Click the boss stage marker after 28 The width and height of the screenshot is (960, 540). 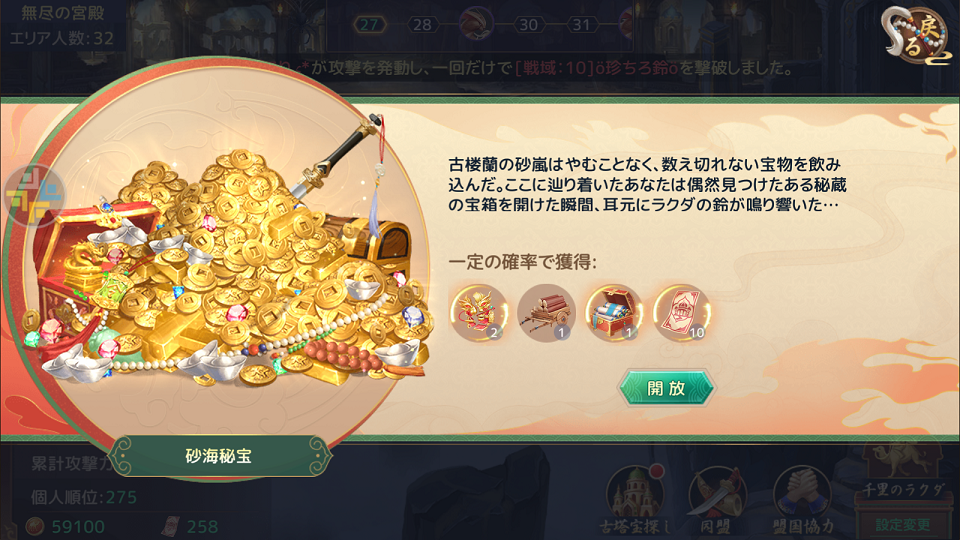pos(476,24)
